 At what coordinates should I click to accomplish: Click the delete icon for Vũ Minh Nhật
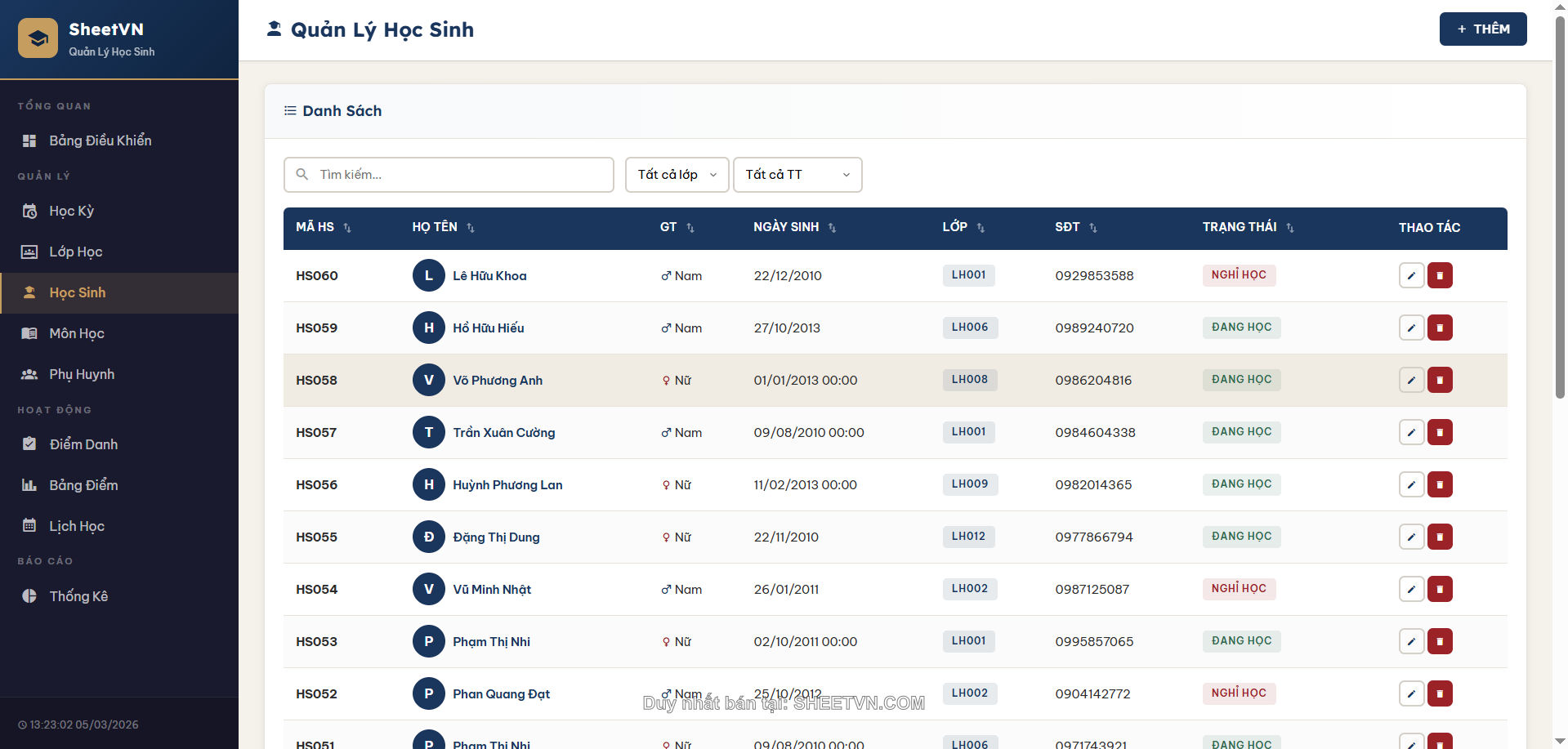(1440, 589)
